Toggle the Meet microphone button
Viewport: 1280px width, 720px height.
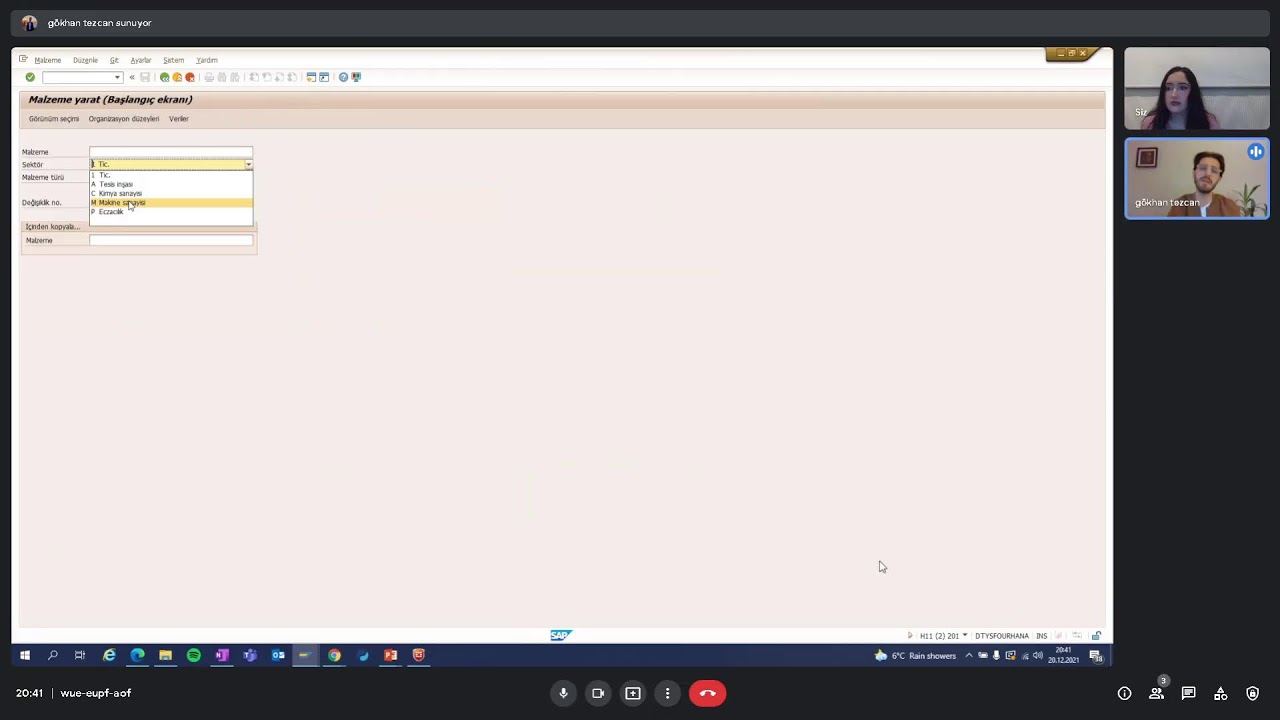(x=563, y=693)
